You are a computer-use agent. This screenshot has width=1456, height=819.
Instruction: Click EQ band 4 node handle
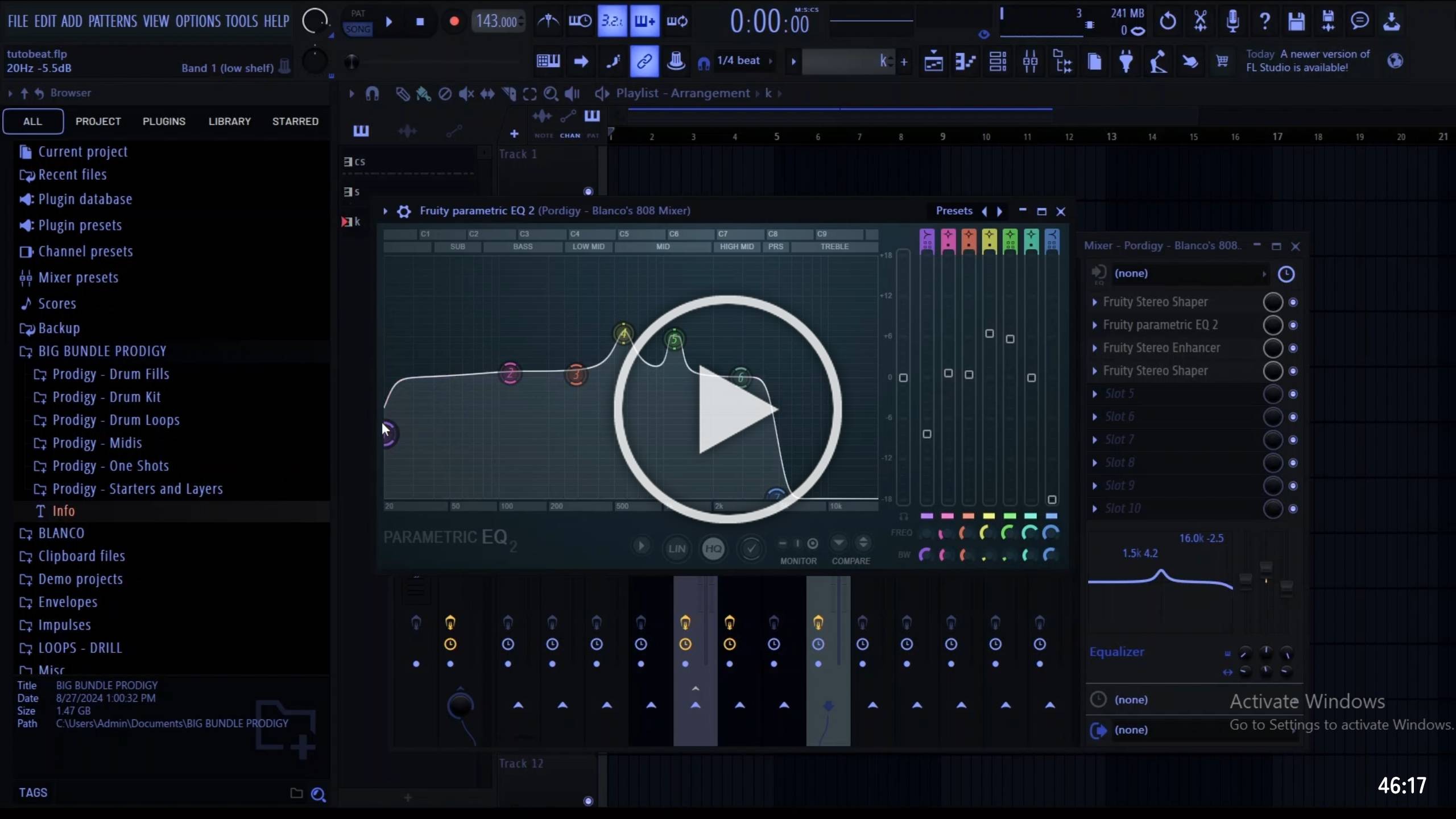point(623,334)
